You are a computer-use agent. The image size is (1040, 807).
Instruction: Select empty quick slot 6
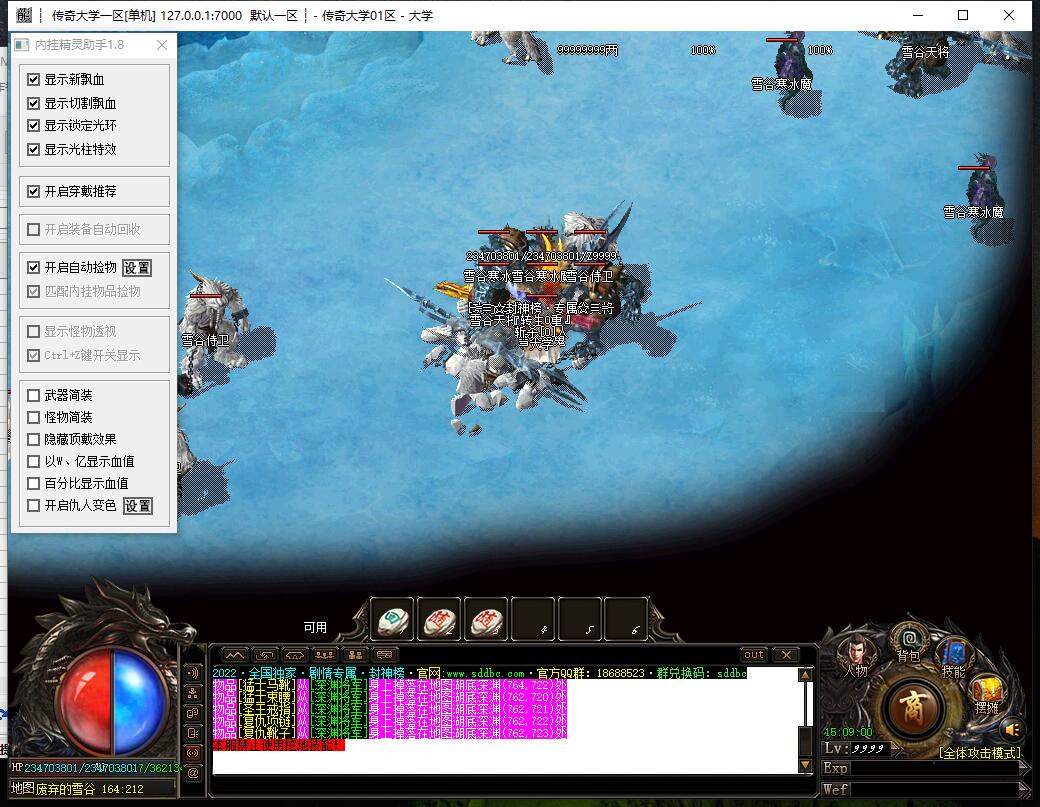[626, 619]
